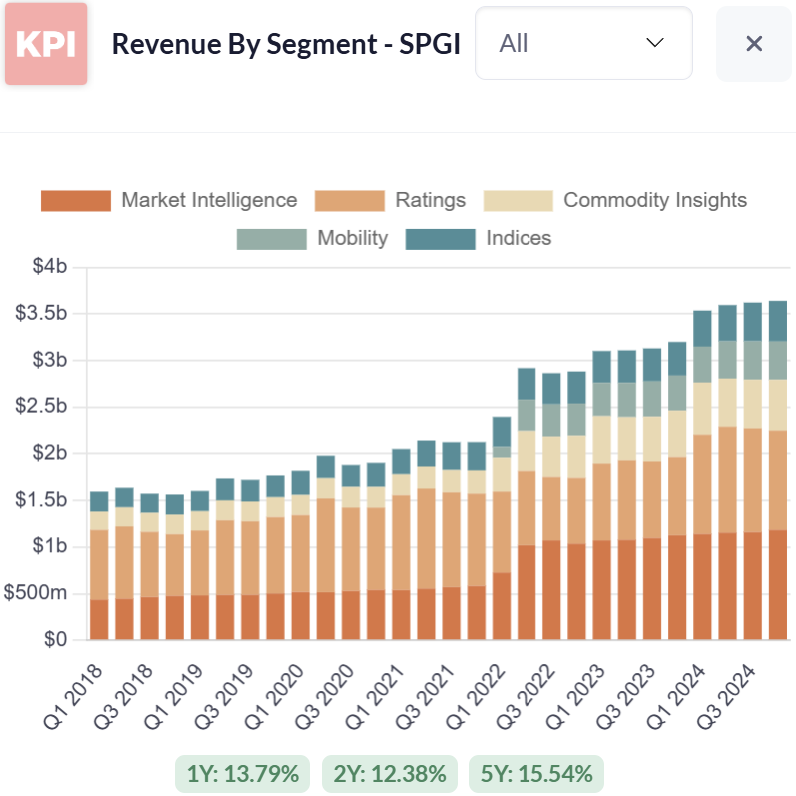Click the Q1 2023 axis label
The width and height of the screenshot is (796, 796).
[x=576, y=696]
